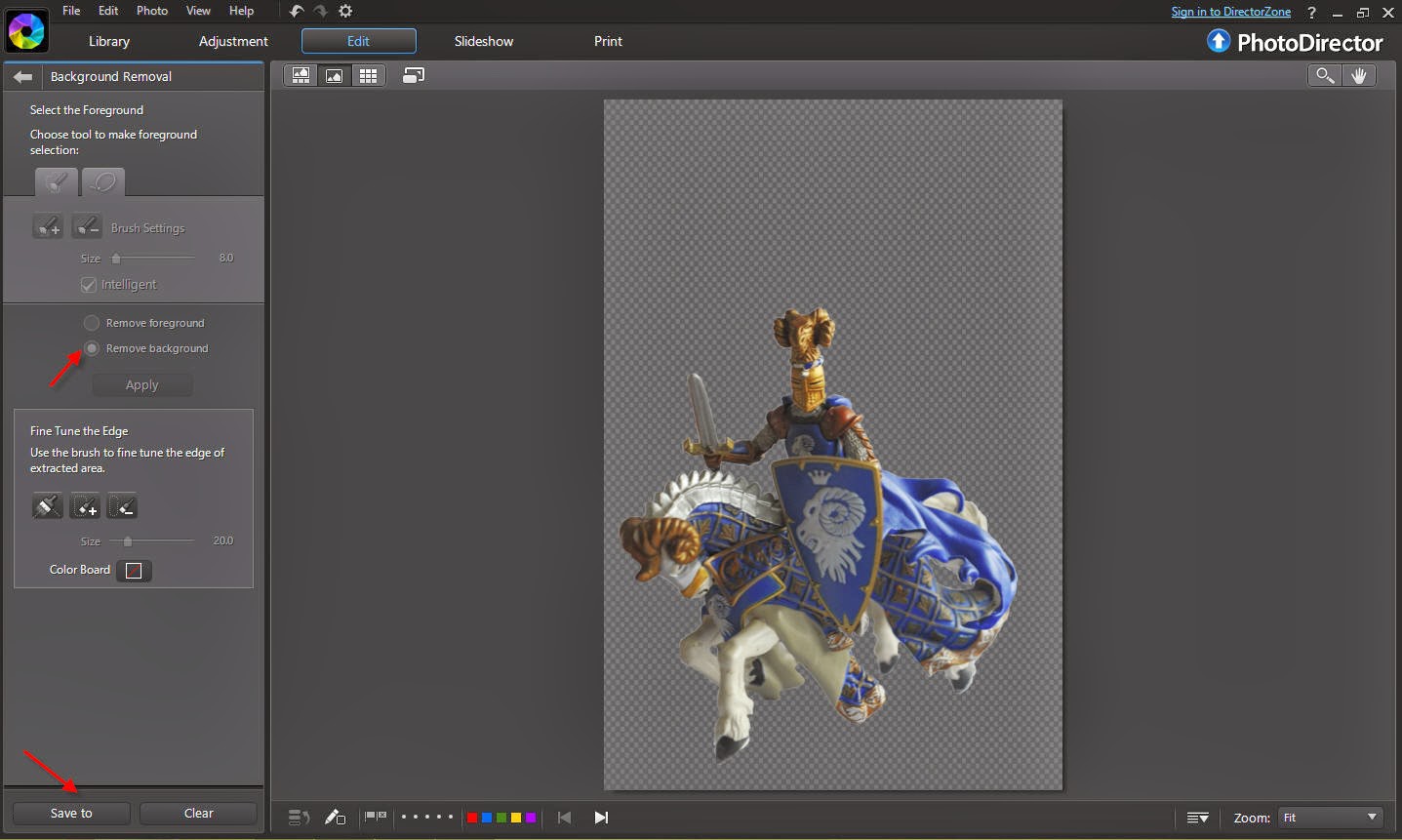Open the Zoom Fit dropdown
The image size is (1402, 840).
tap(1330, 818)
